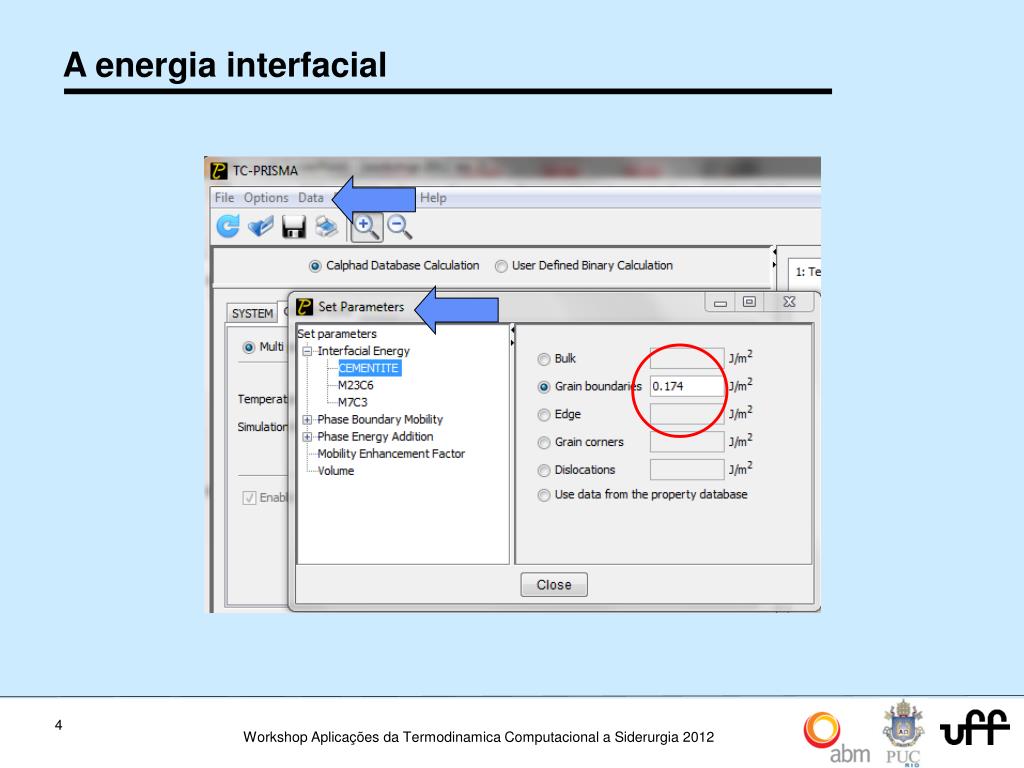The height and width of the screenshot is (768, 1024).
Task: Select Mobility Enhancement Factor tree item
Action: 391,453
